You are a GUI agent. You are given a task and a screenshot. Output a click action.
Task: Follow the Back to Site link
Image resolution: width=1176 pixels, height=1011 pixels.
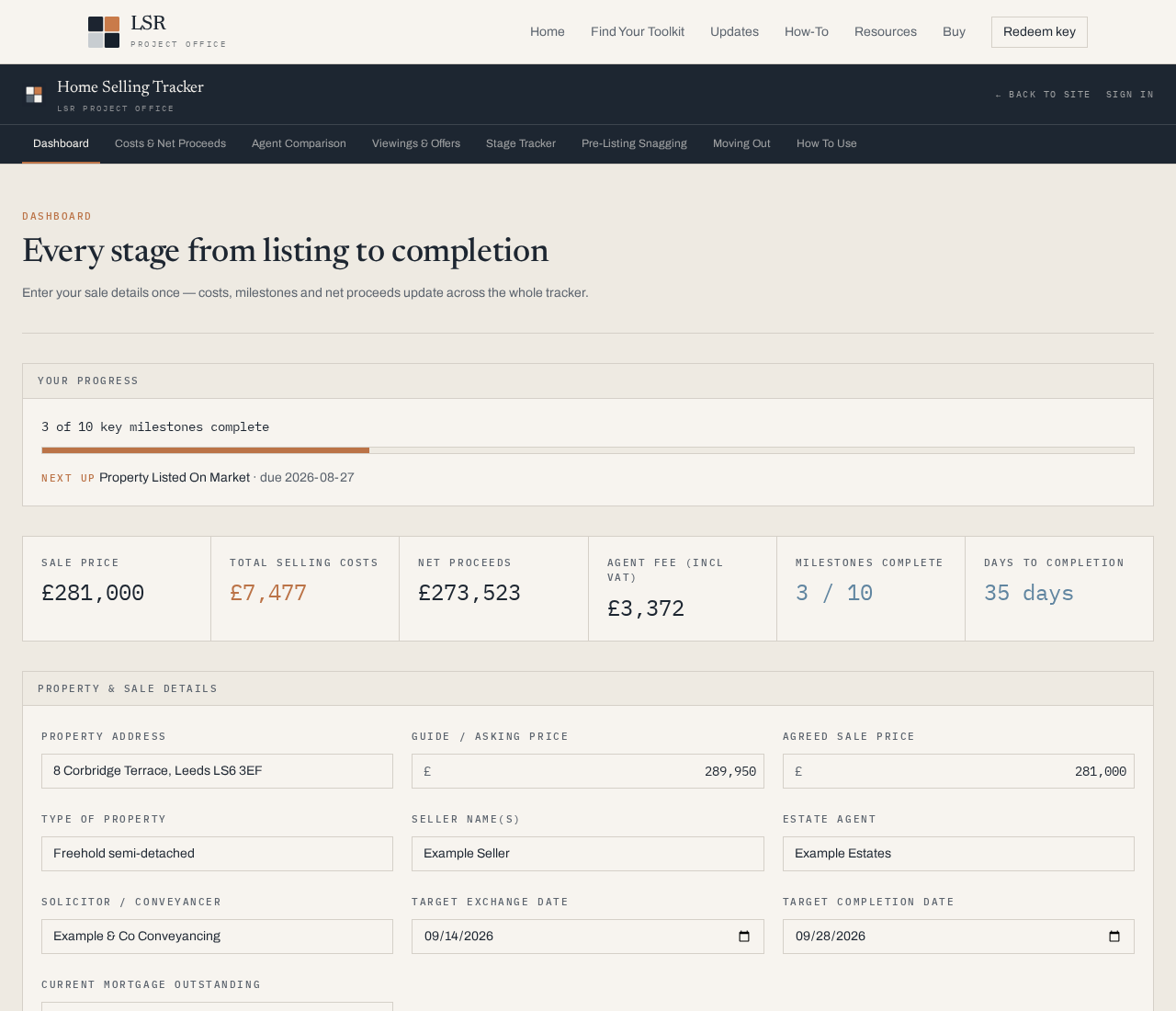[1043, 95]
